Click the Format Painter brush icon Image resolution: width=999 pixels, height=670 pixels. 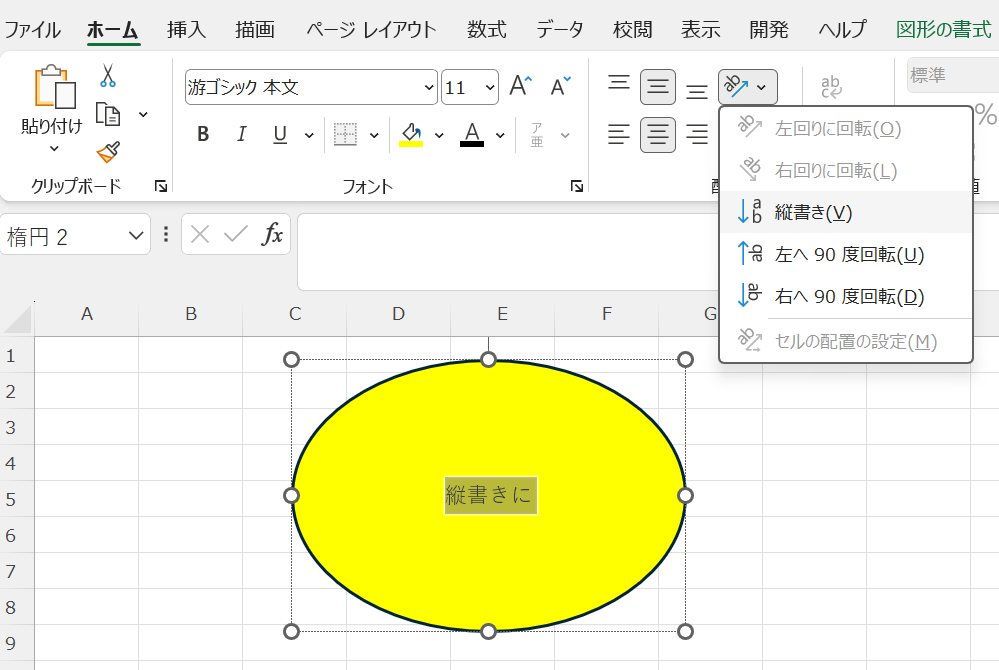(x=108, y=153)
